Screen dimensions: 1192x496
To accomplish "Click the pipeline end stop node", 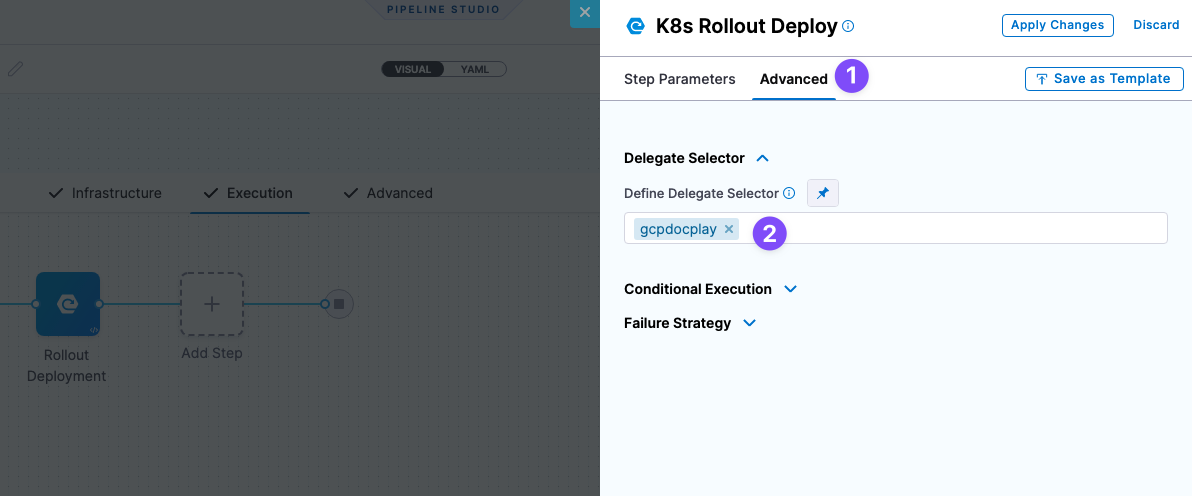I will click(x=339, y=304).
